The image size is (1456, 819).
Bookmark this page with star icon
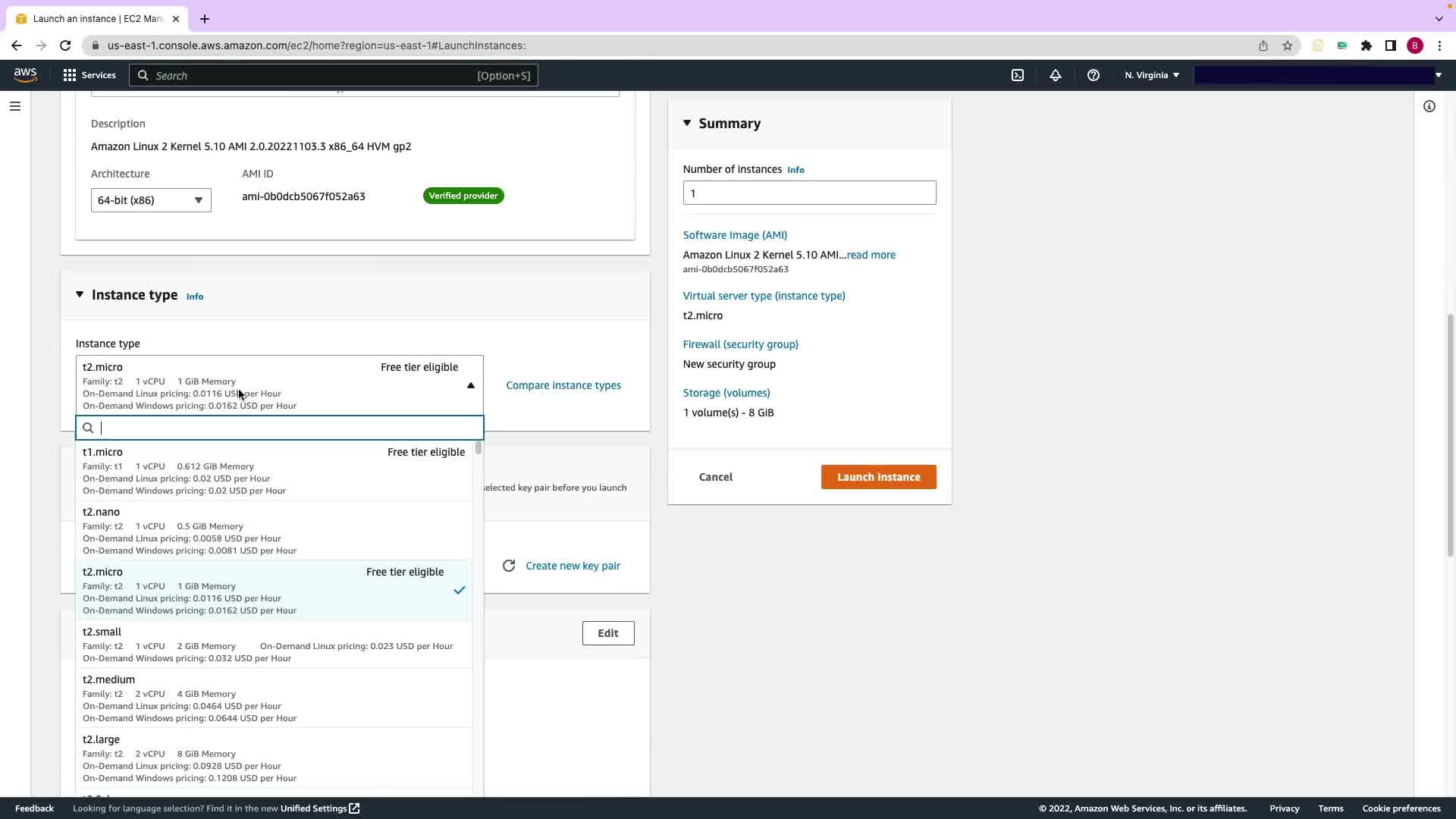[x=1287, y=45]
